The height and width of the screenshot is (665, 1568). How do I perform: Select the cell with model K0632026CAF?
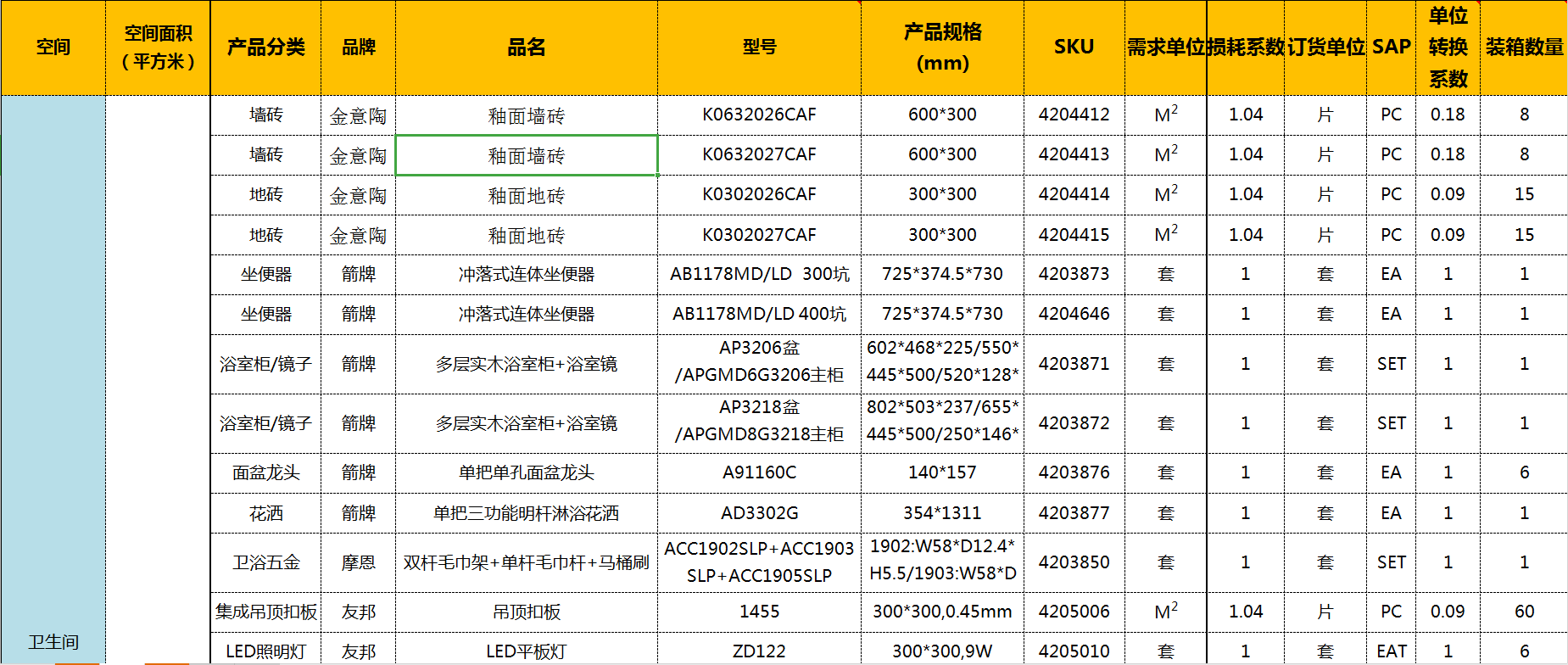point(759,115)
